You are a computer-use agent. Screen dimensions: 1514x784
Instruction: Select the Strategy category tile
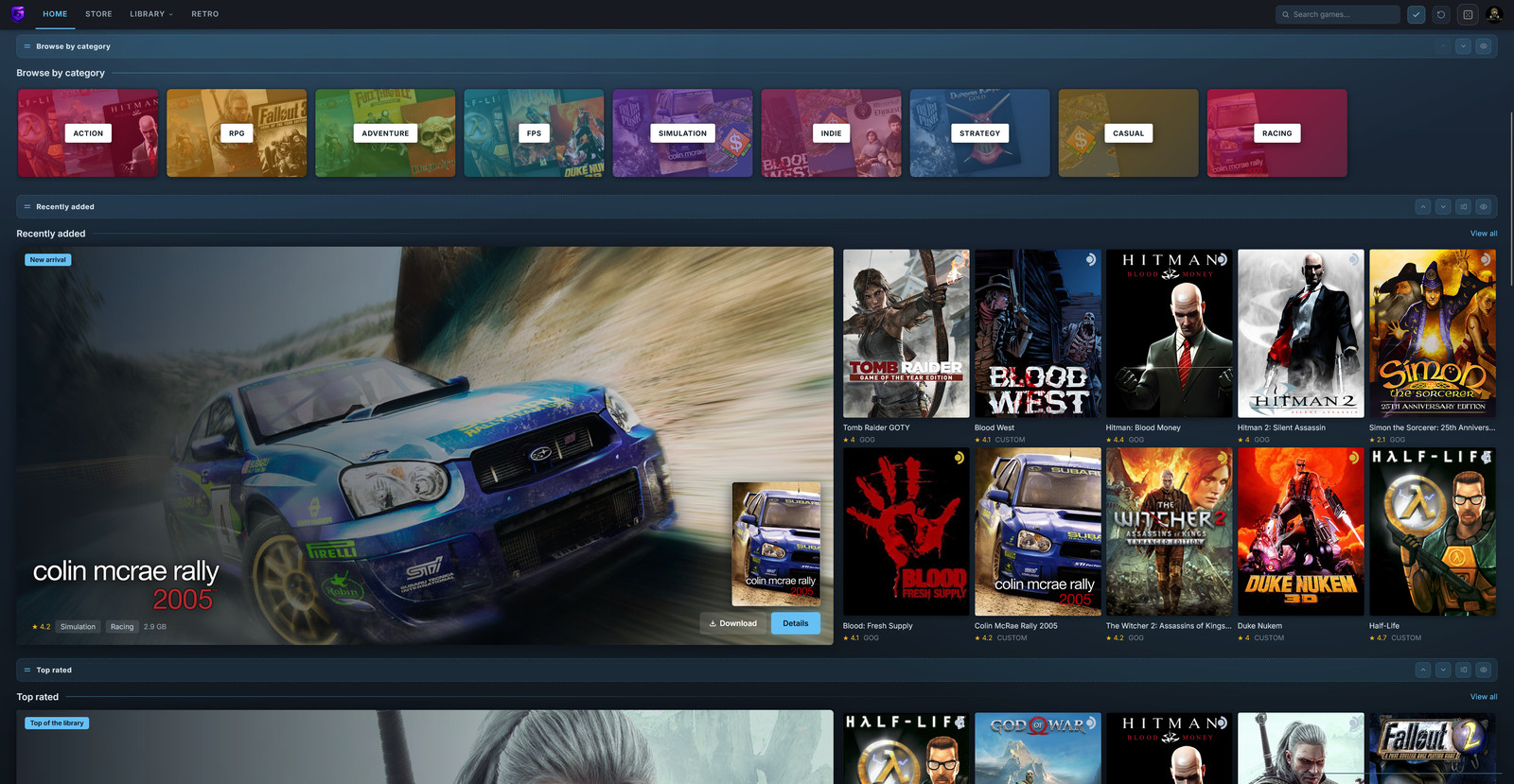click(979, 133)
